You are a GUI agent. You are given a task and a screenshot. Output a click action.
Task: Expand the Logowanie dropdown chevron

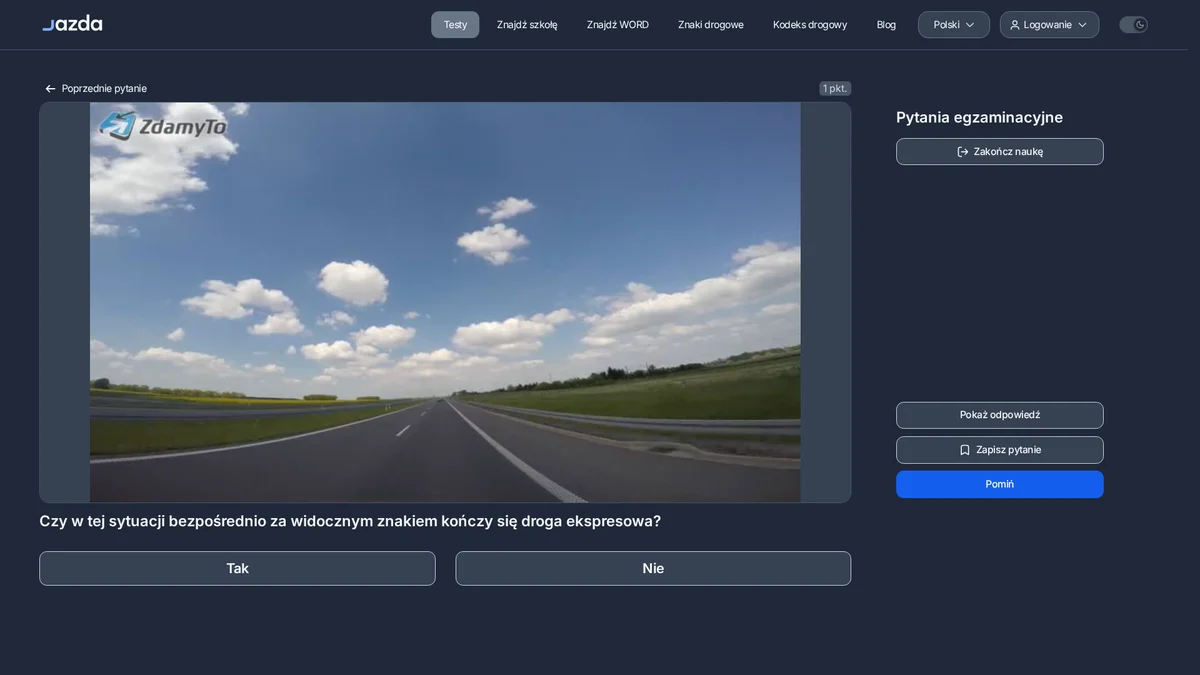coord(1082,25)
